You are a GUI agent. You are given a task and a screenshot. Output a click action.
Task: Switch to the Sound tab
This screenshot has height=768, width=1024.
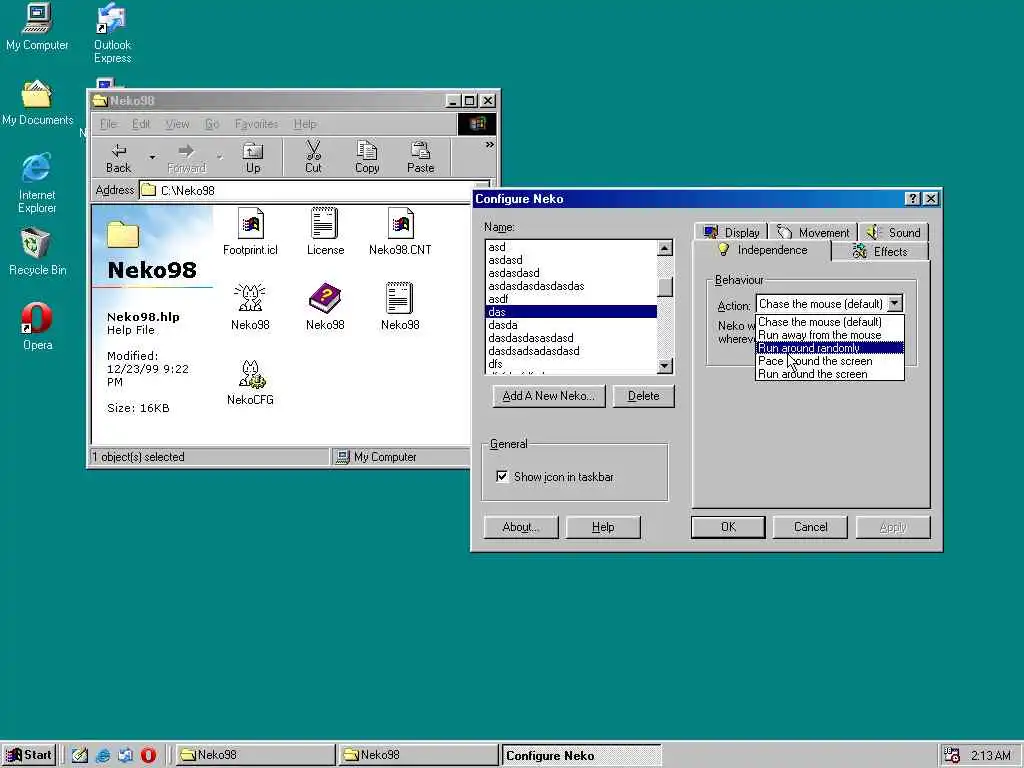click(893, 232)
